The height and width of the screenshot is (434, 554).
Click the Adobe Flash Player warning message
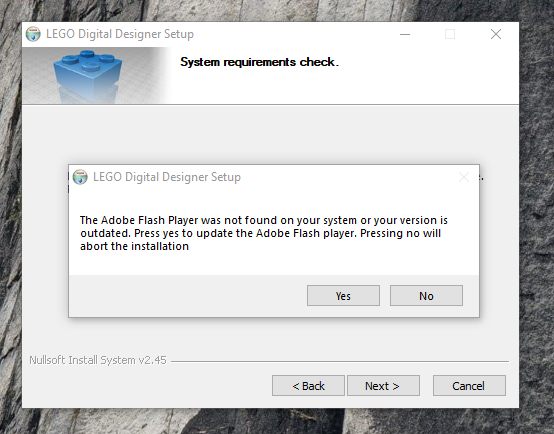click(x=264, y=233)
